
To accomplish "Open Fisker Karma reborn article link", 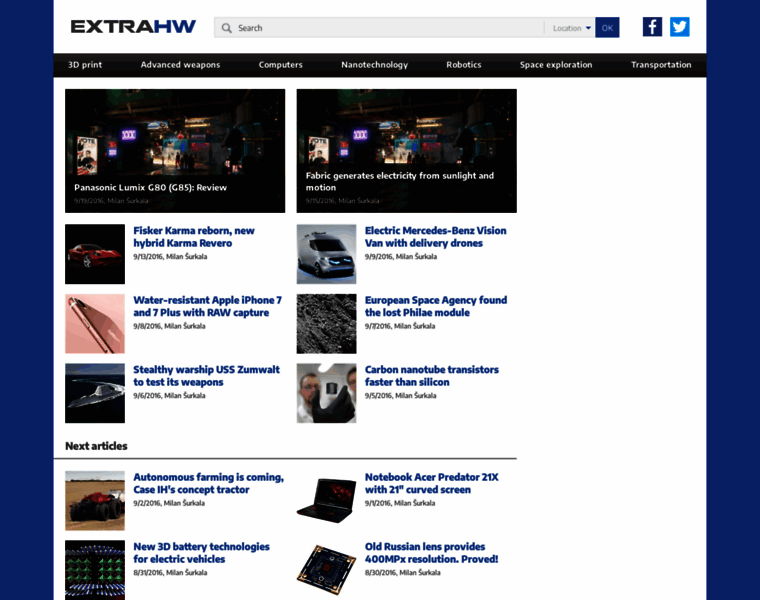I will coord(194,237).
